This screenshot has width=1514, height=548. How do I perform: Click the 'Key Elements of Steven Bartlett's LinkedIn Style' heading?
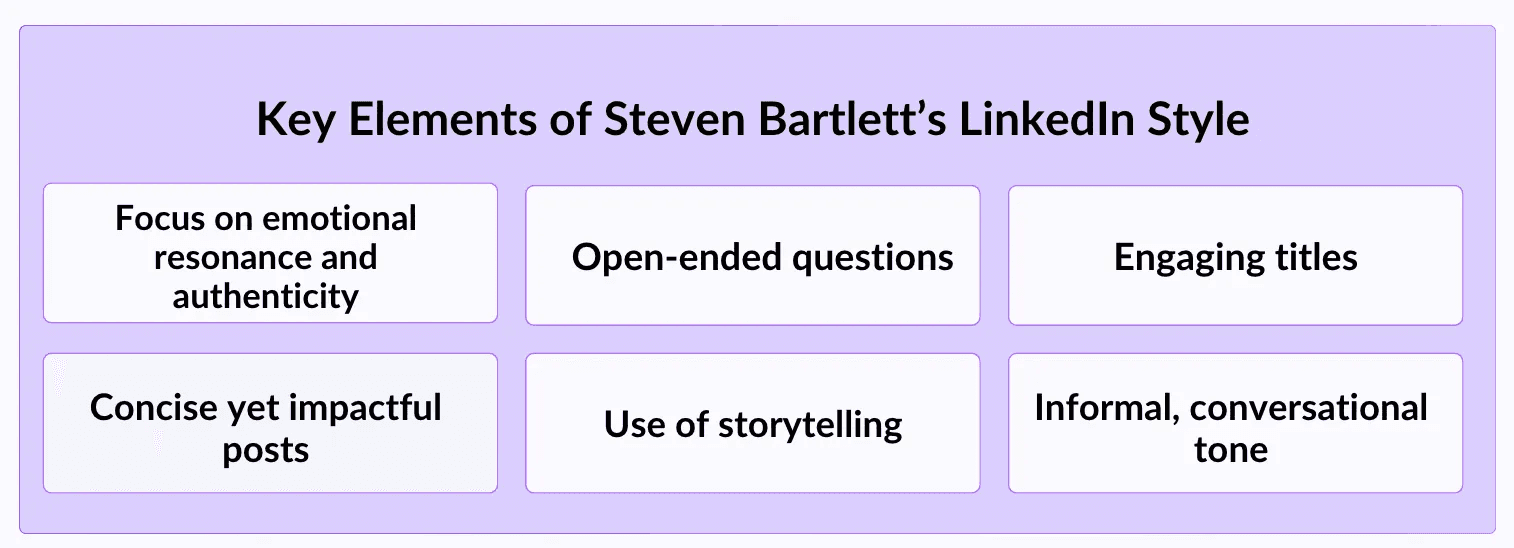tap(752, 121)
